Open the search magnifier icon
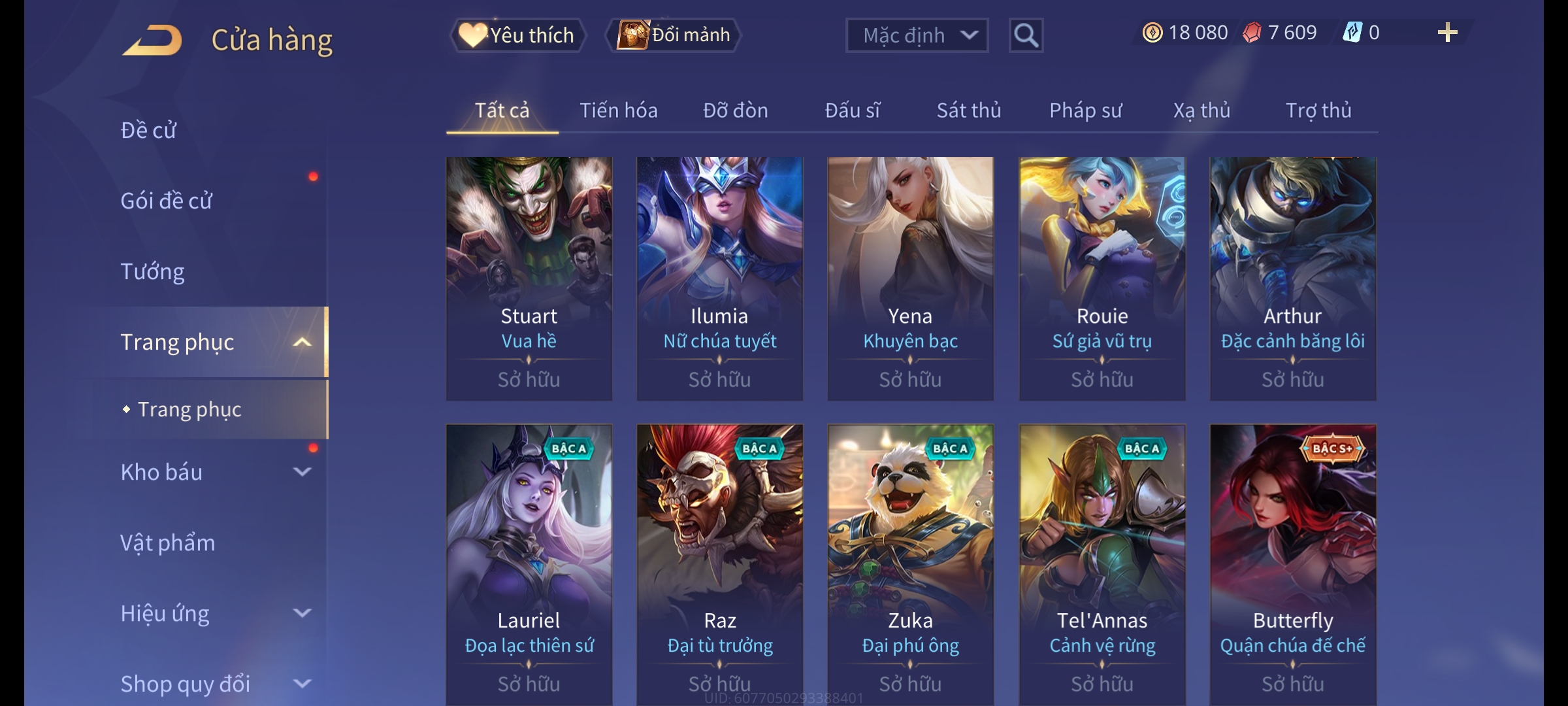Screen dimensions: 1568x706 point(1026,35)
